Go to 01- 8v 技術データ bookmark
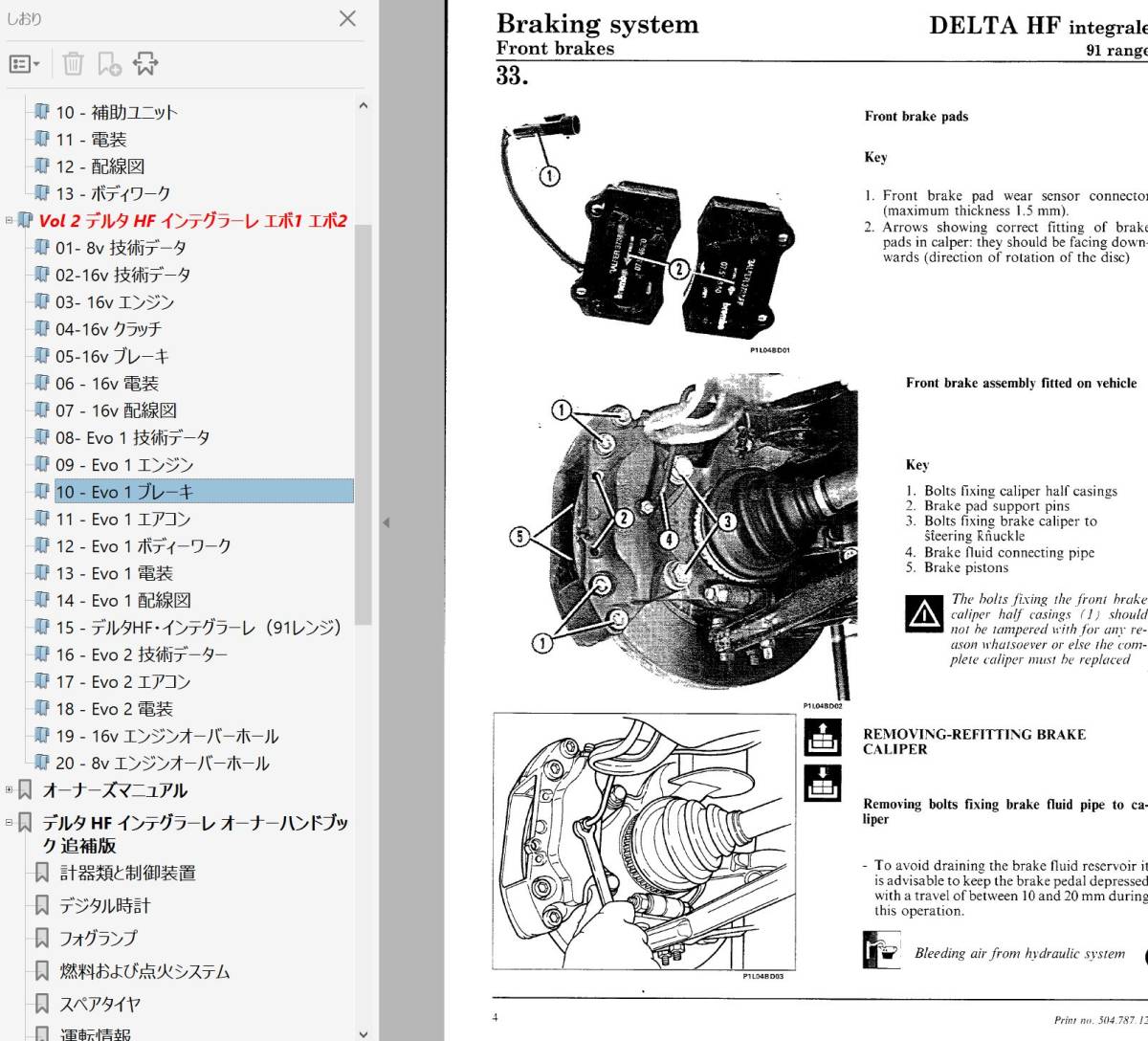This screenshot has width=1148, height=1041. point(121,248)
